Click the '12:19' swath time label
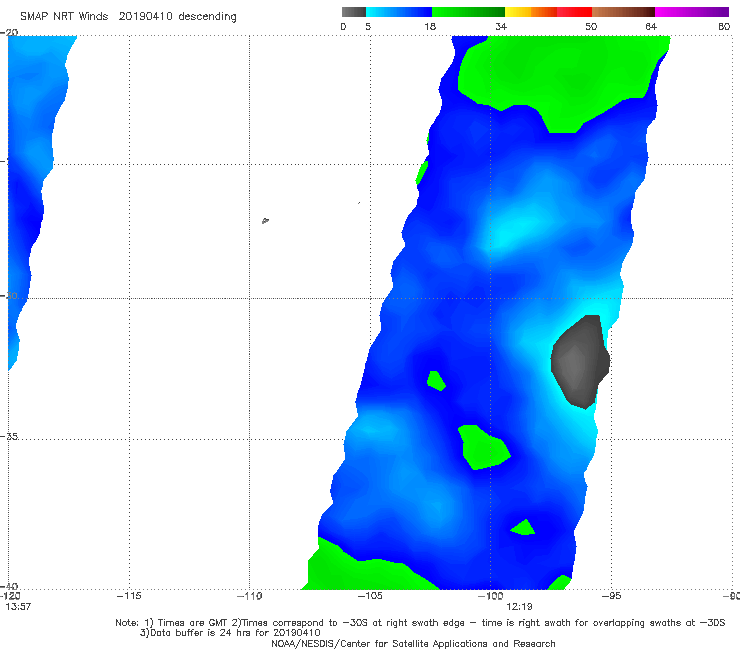Viewport: 740px width, 650px height. (x=519, y=607)
